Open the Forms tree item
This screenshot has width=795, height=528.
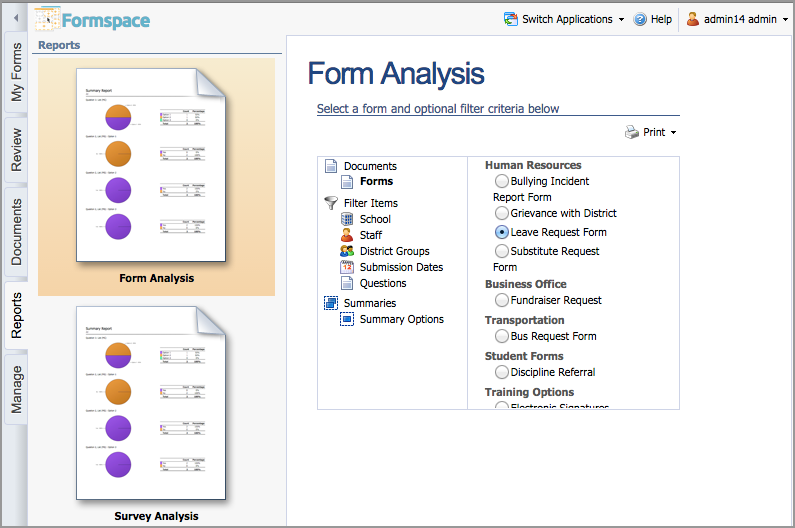pos(376,182)
